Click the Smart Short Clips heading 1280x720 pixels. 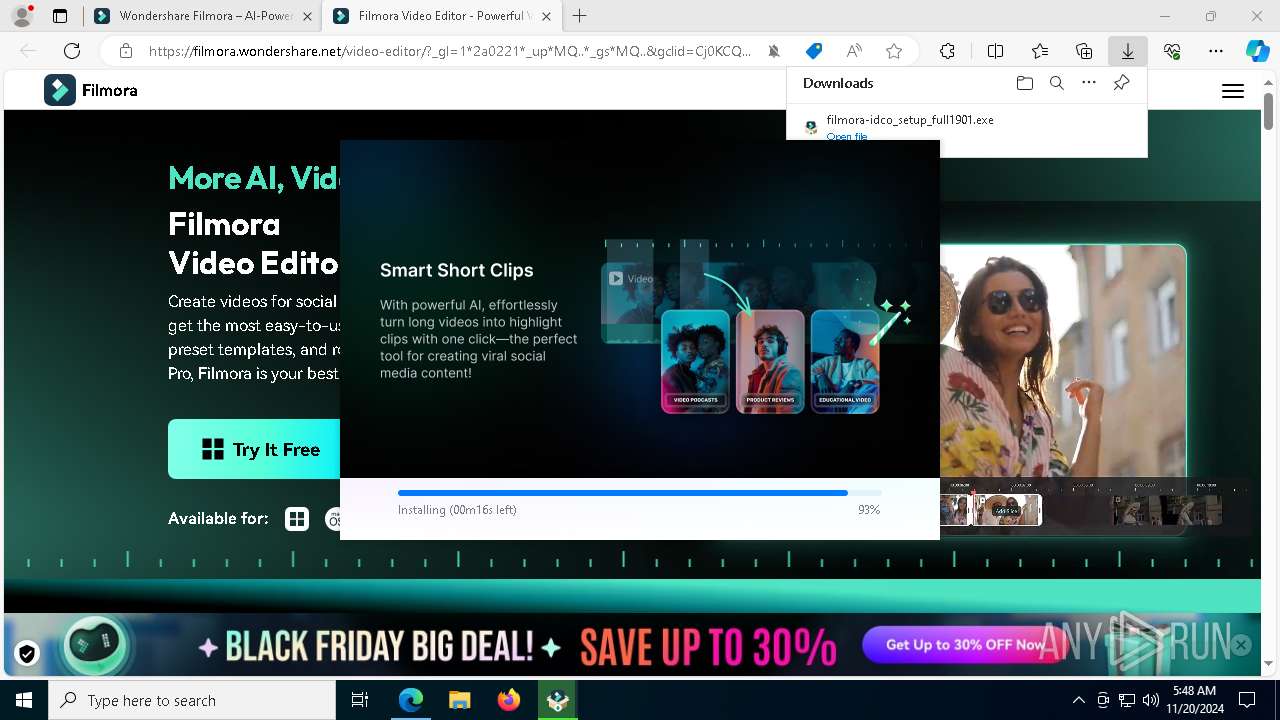coord(457,270)
